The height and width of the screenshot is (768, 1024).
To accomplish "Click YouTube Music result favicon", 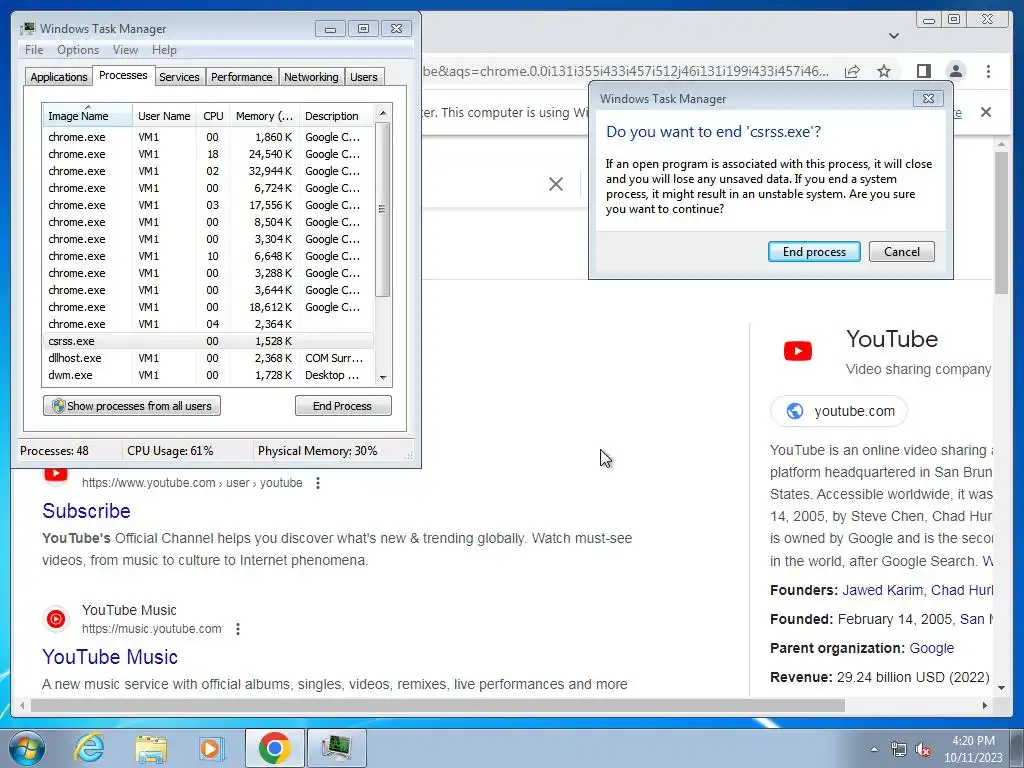I will click(56, 618).
